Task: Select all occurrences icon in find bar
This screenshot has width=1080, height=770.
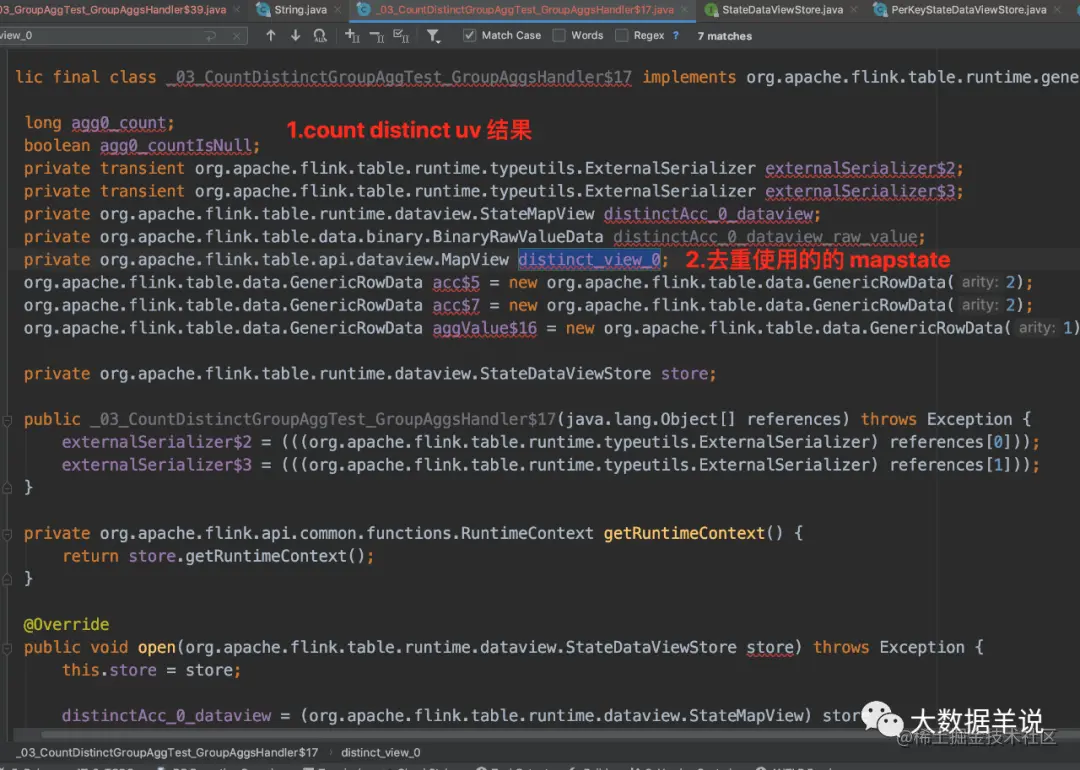Action: point(401,35)
